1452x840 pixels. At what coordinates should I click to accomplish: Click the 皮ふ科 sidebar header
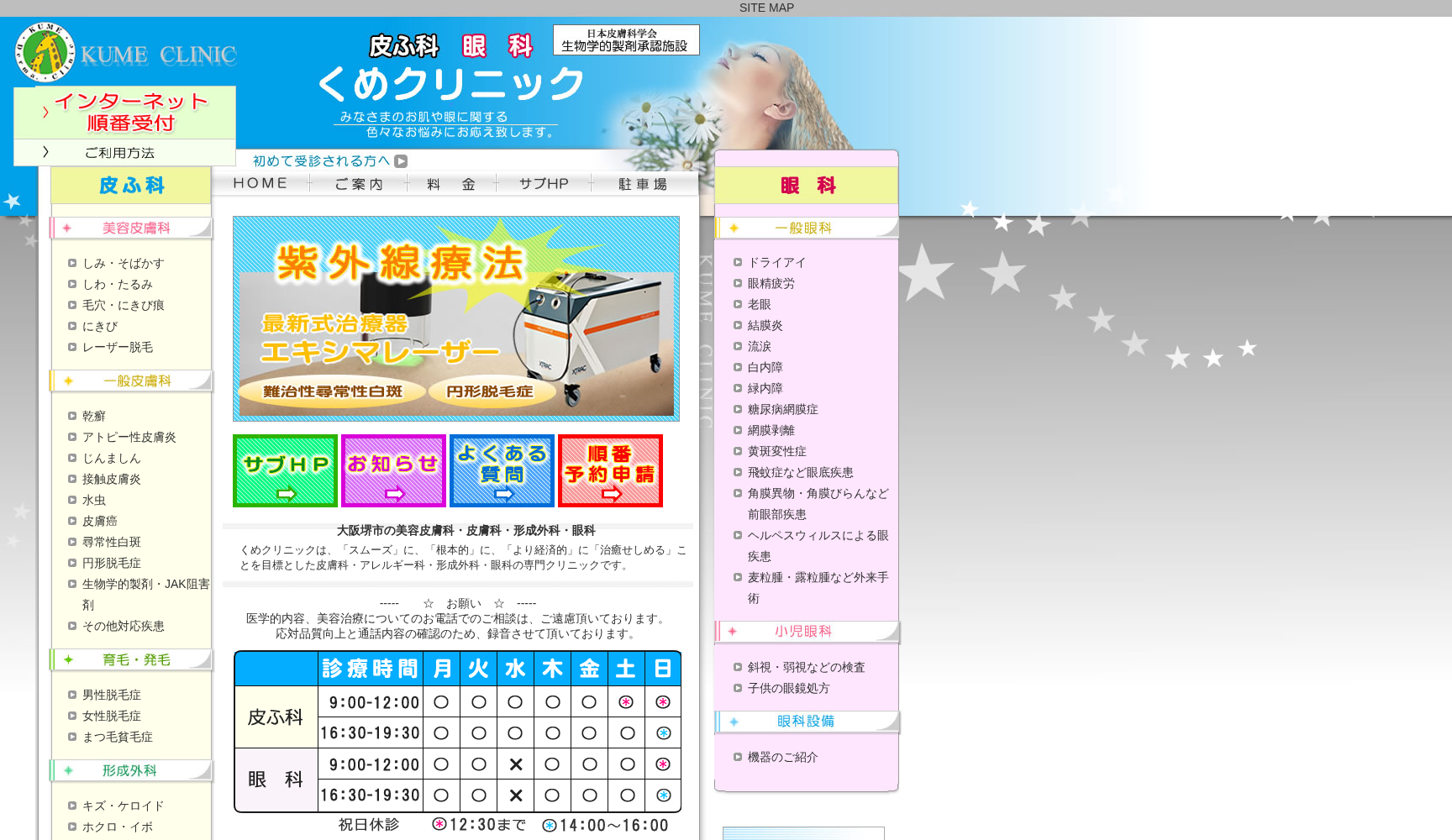[x=130, y=186]
